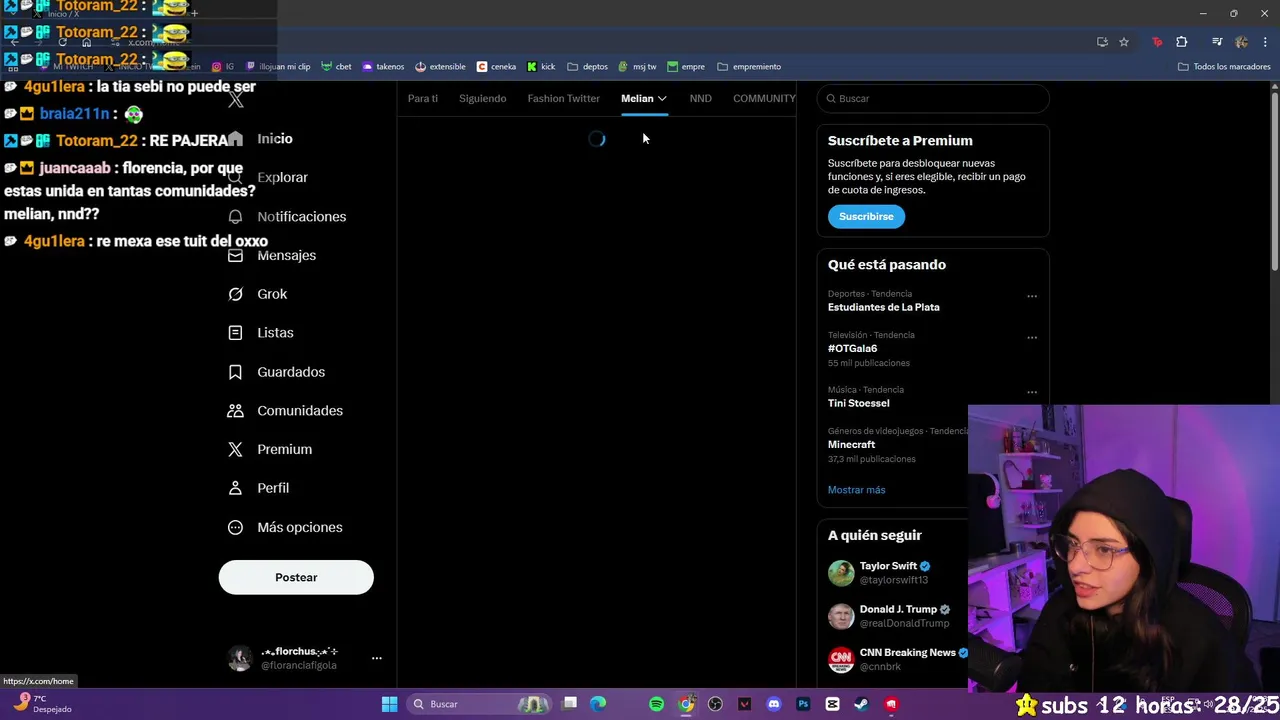Expand the empremiento bookmark folder
The width and height of the screenshot is (1280, 720).
[x=749, y=67]
